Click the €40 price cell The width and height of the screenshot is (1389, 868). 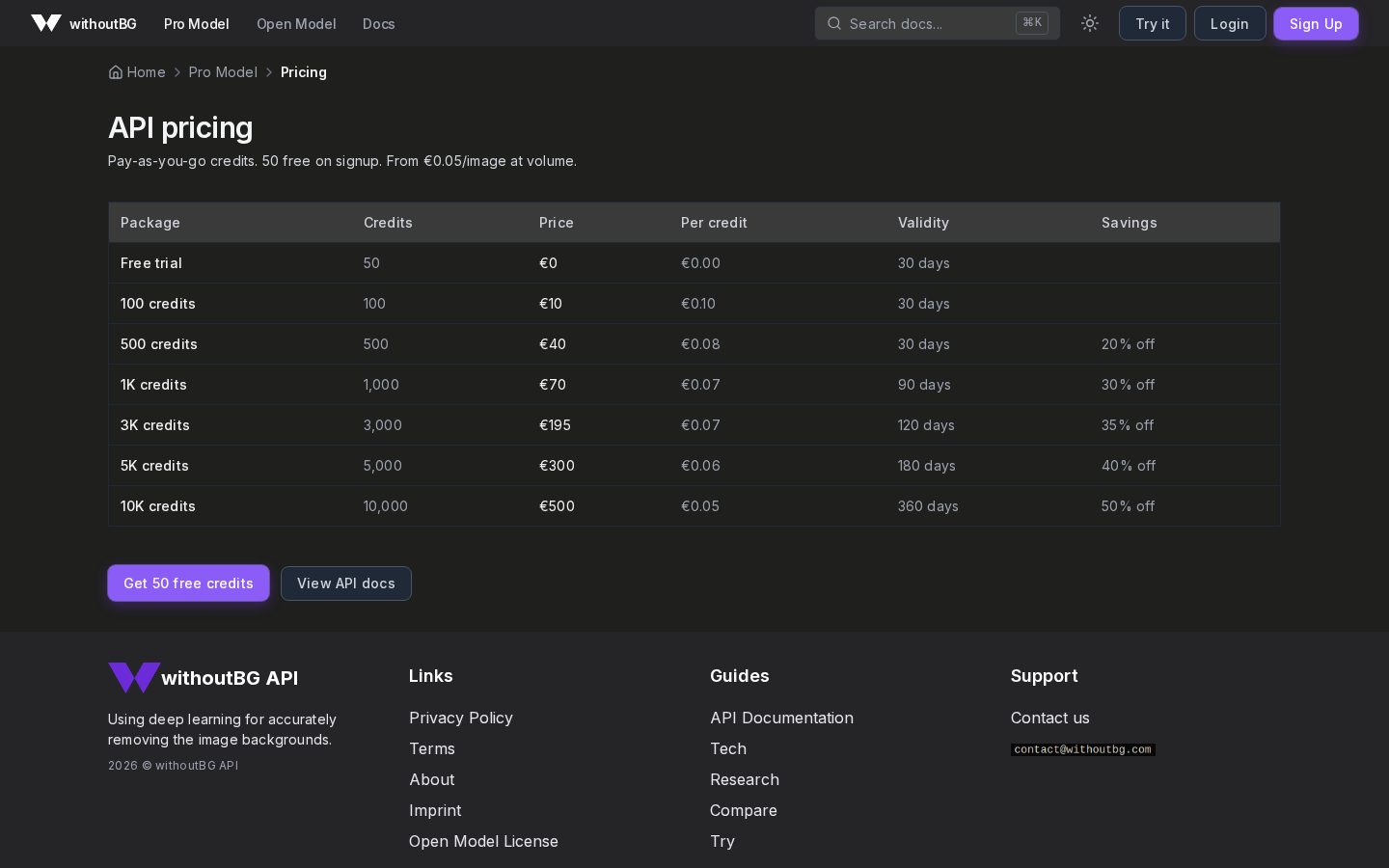pyautogui.click(x=553, y=344)
